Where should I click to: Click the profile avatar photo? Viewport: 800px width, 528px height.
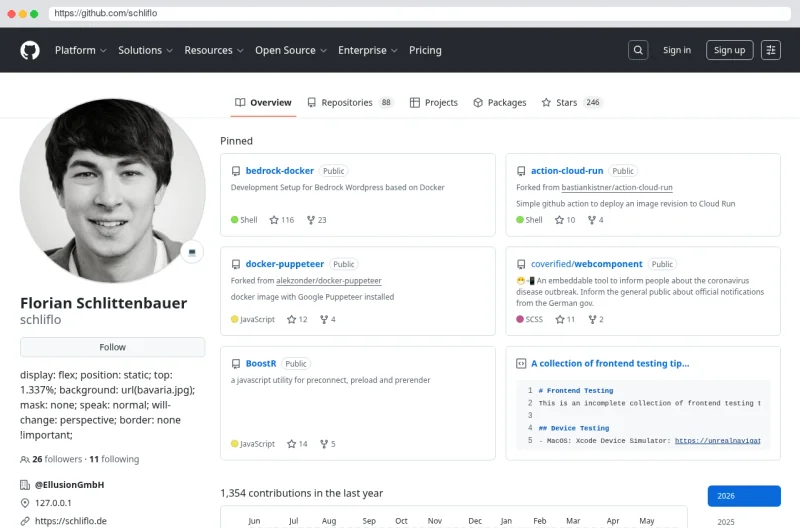click(112, 191)
